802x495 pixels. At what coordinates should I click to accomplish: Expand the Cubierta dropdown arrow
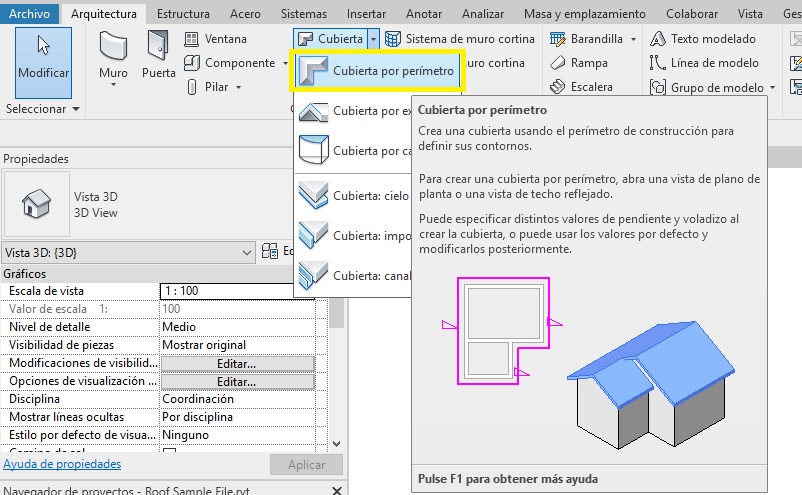(372, 39)
